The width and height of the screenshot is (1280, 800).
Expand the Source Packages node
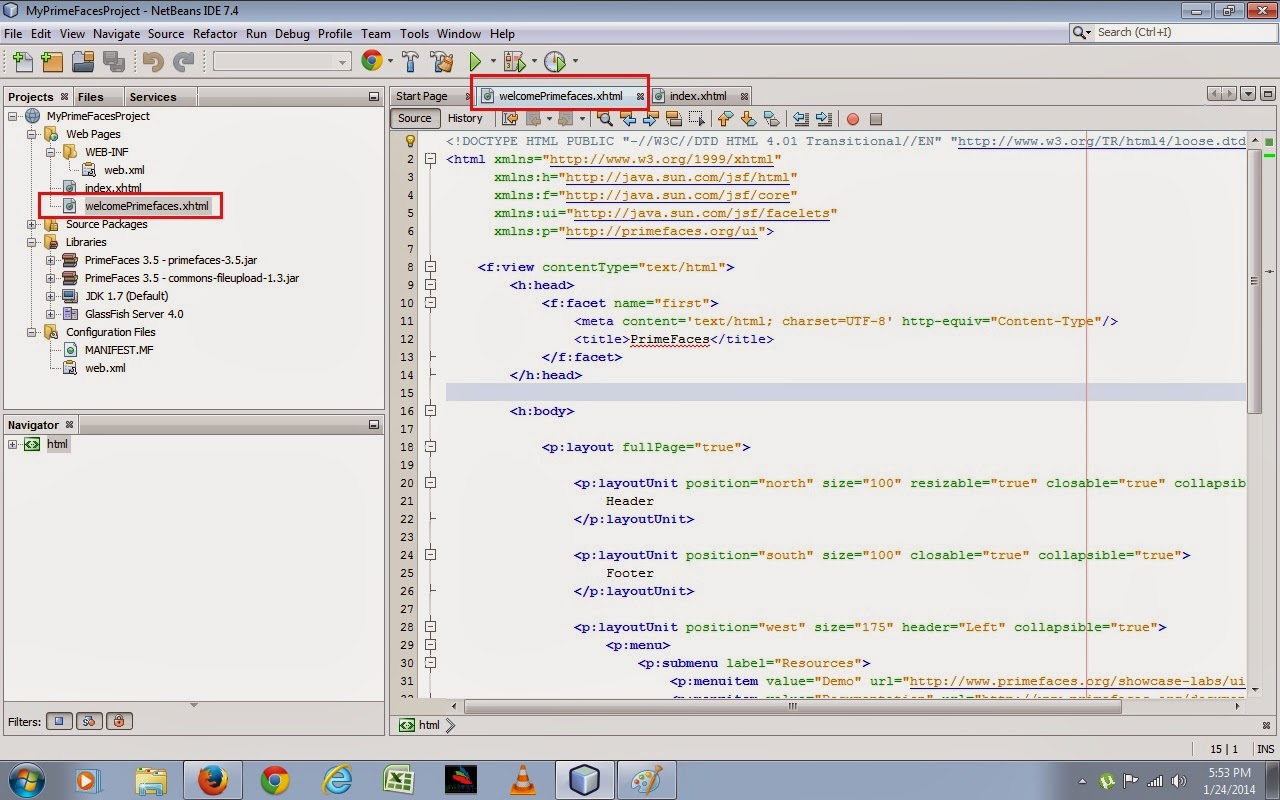coord(31,224)
